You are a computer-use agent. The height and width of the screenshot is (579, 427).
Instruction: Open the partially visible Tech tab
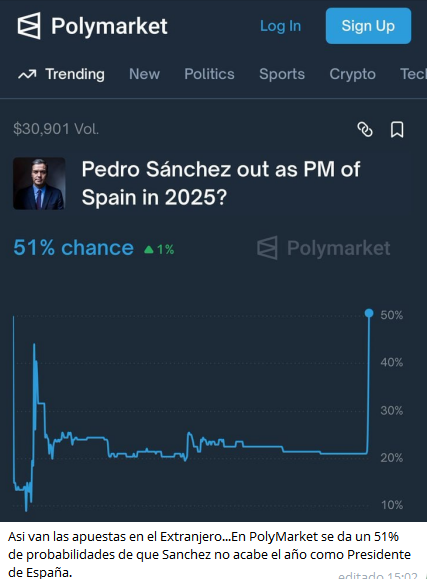[413, 74]
